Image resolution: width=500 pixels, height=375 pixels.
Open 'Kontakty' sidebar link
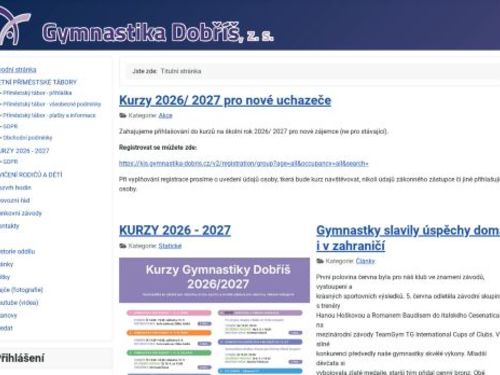[x=10, y=226]
